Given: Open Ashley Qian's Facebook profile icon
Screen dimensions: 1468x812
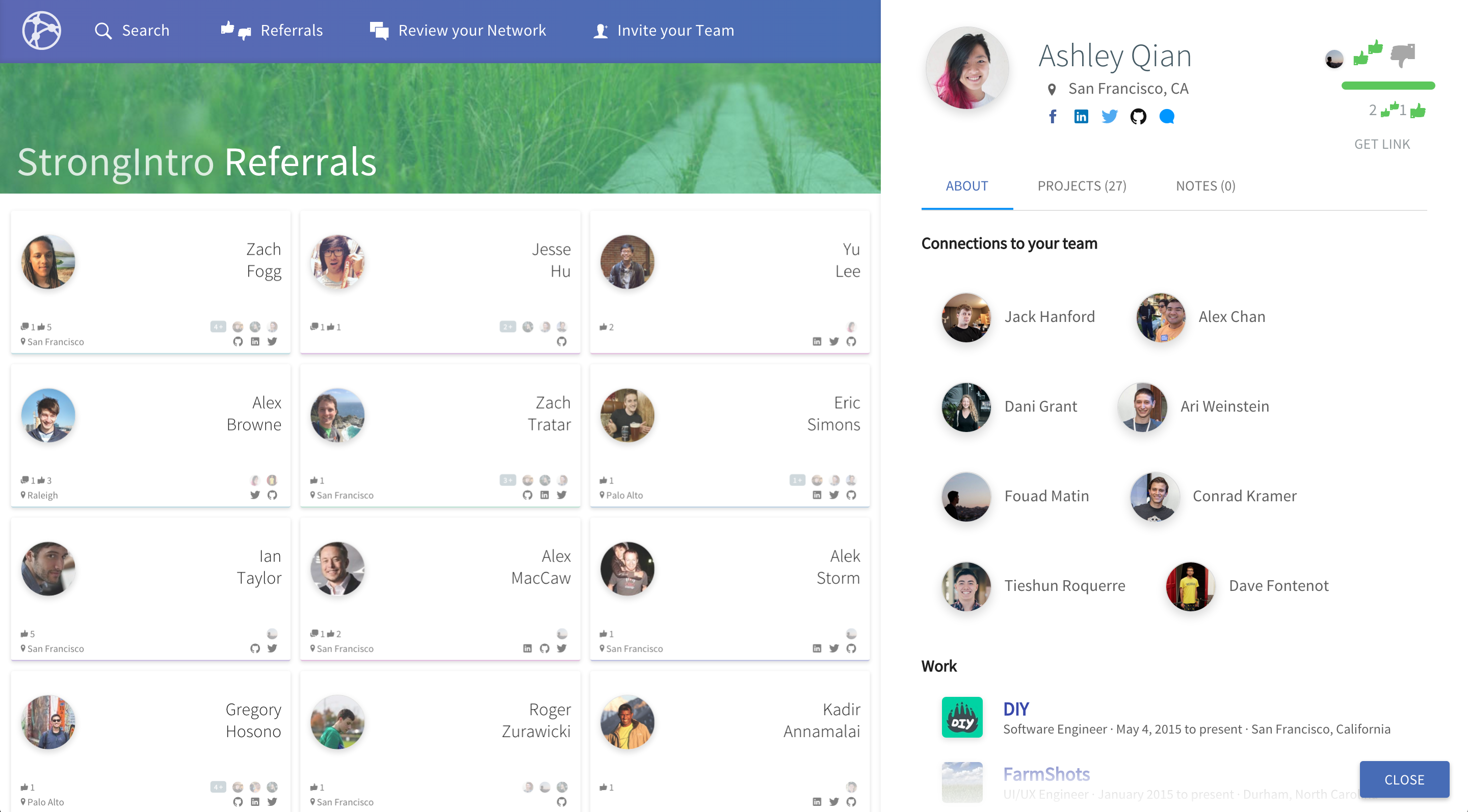Looking at the screenshot, I should click(x=1052, y=117).
